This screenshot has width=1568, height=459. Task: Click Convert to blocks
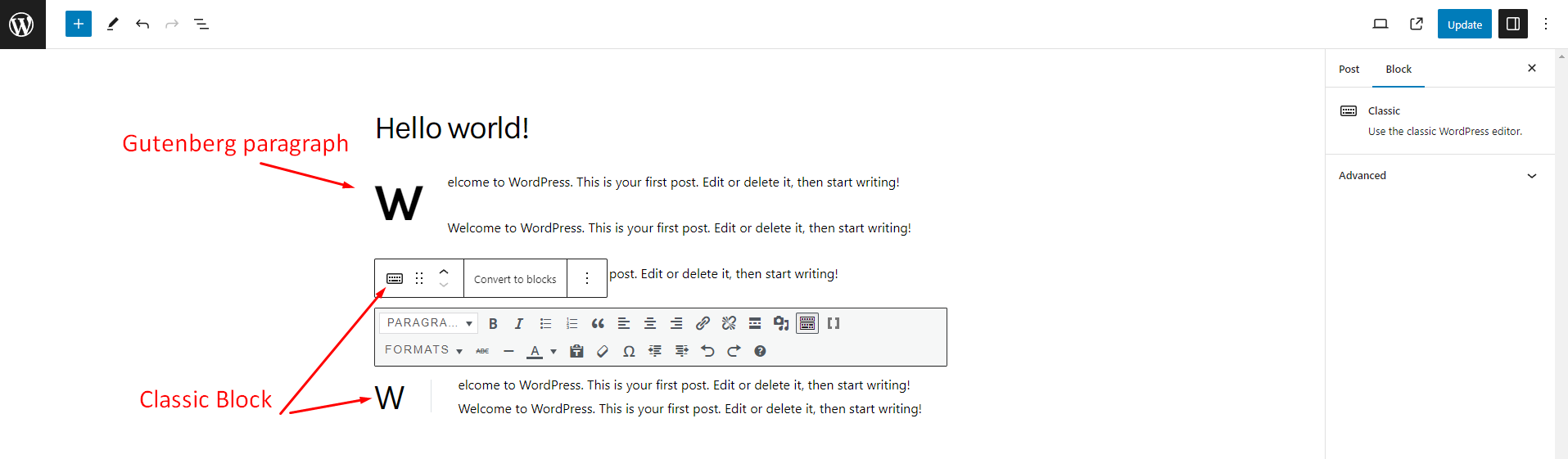[x=515, y=279]
